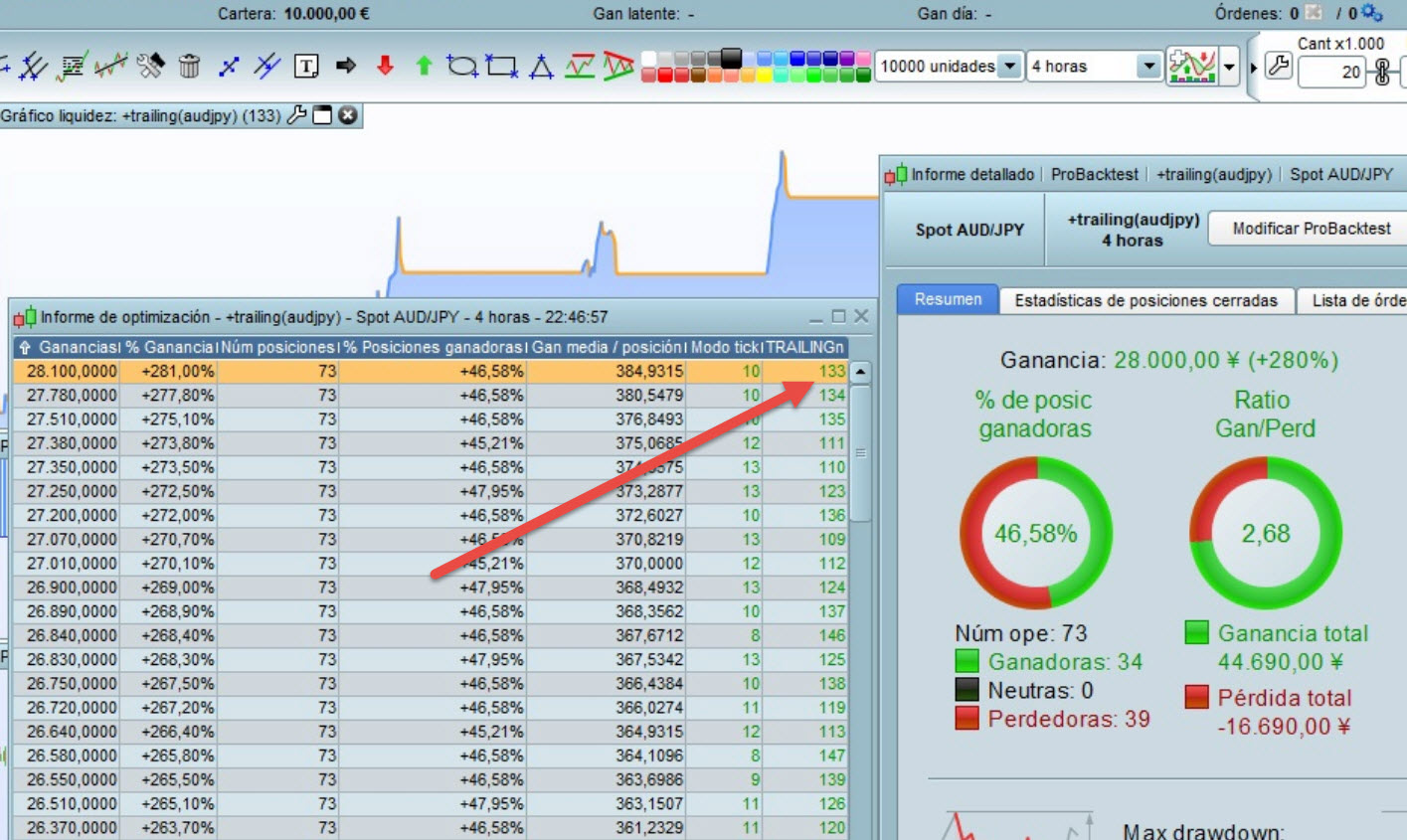Select the horizontal channel drawing tool
The width and height of the screenshot is (1407, 840).
pos(580,67)
